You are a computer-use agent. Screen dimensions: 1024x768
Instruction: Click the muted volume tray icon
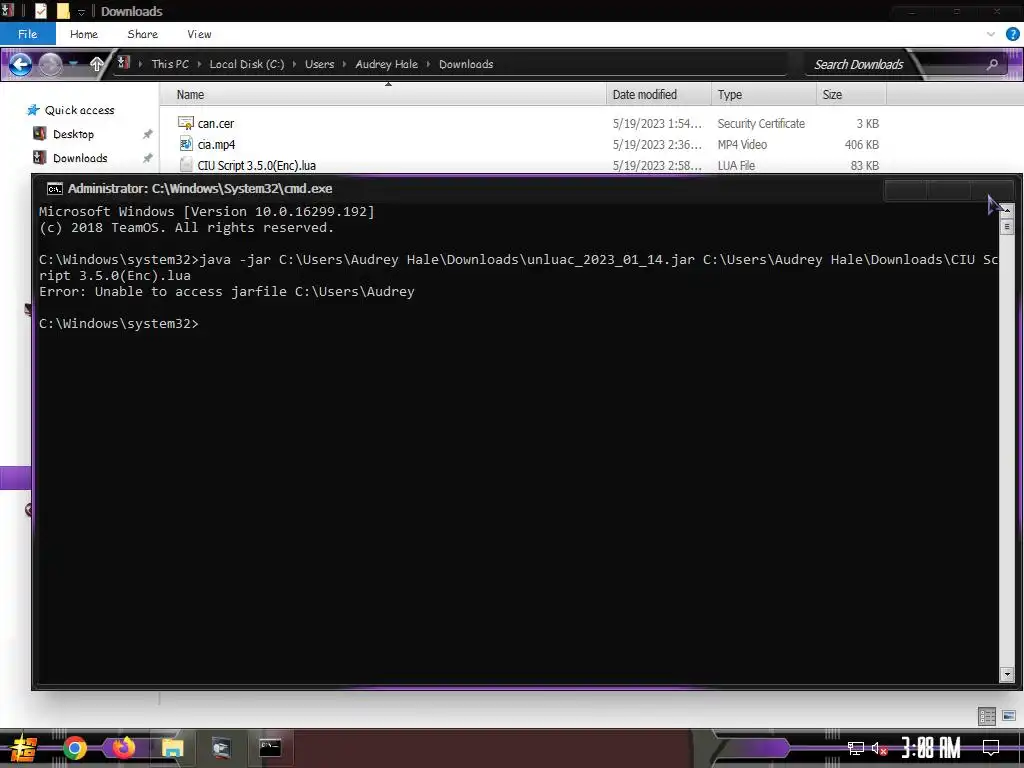pyautogui.click(x=879, y=748)
